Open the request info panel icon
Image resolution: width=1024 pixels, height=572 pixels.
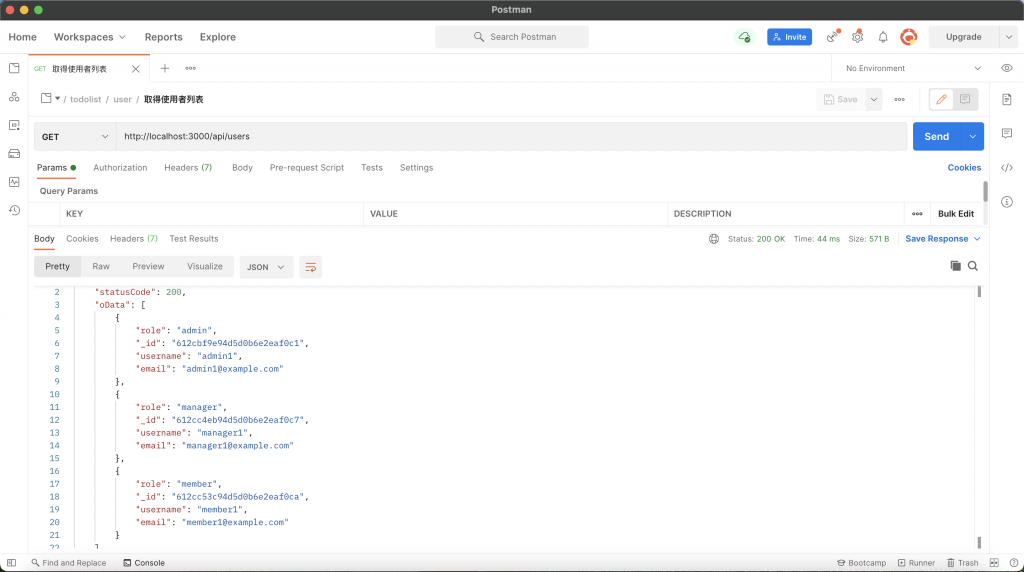tap(1006, 202)
